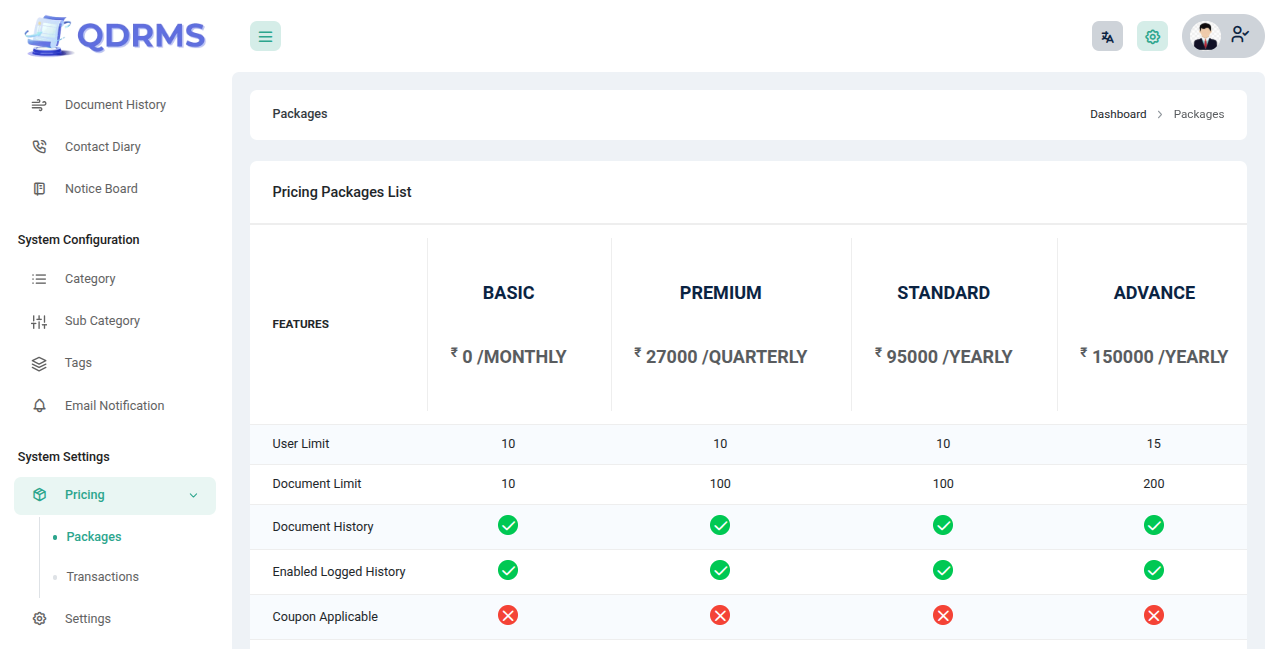
Task: Open Packages submenu item
Action: click(x=94, y=537)
